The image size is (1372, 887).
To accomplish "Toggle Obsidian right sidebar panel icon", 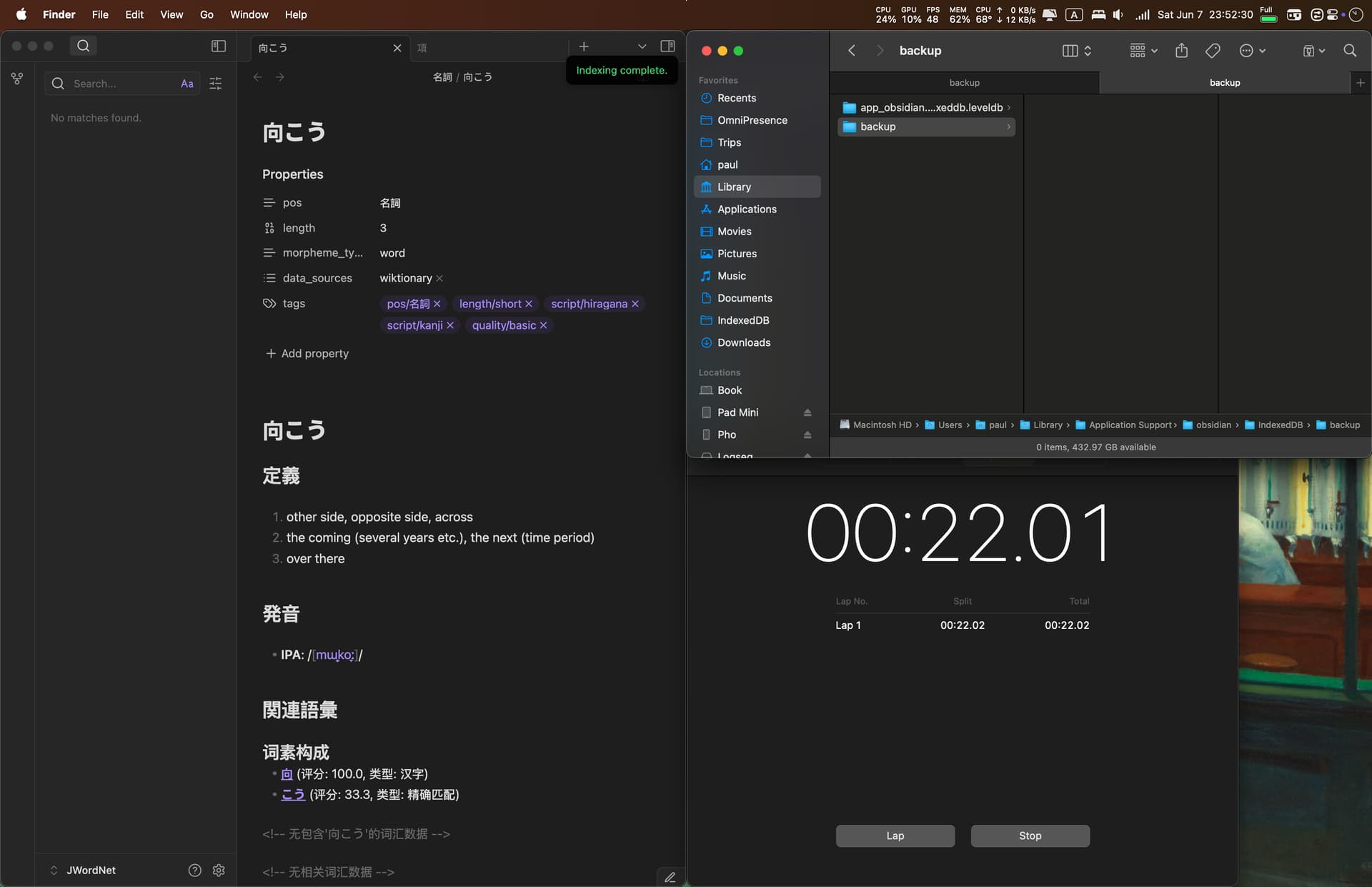I will [x=667, y=46].
